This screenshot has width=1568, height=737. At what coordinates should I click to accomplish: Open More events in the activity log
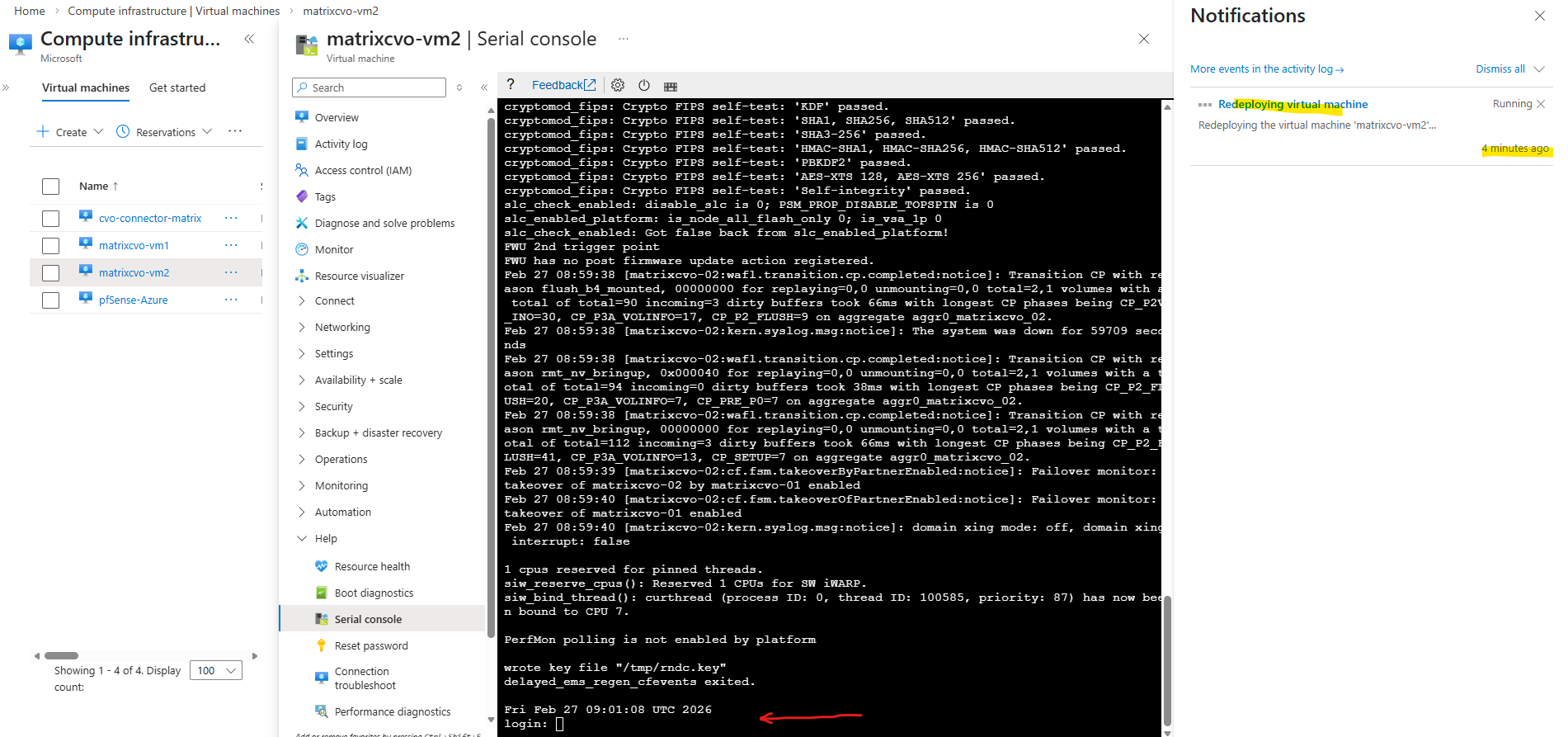[x=1267, y=69]
